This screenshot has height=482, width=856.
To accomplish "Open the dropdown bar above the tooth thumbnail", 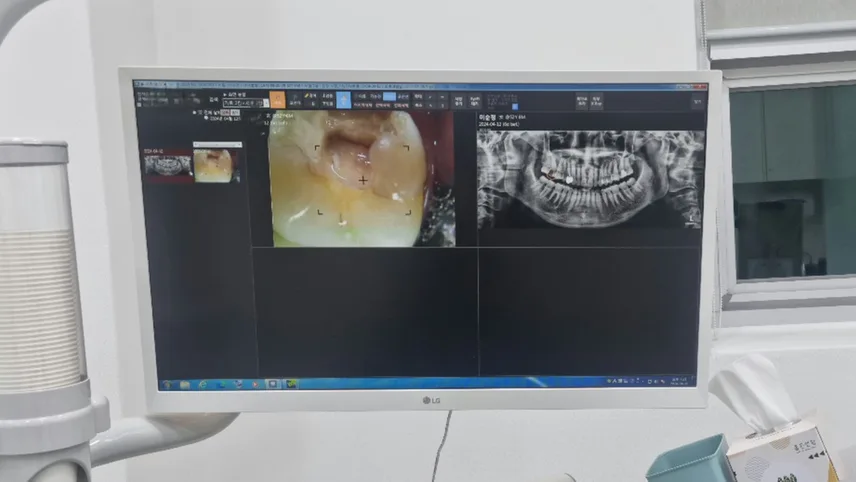I will pyautogui.click(x=217, y=144).
